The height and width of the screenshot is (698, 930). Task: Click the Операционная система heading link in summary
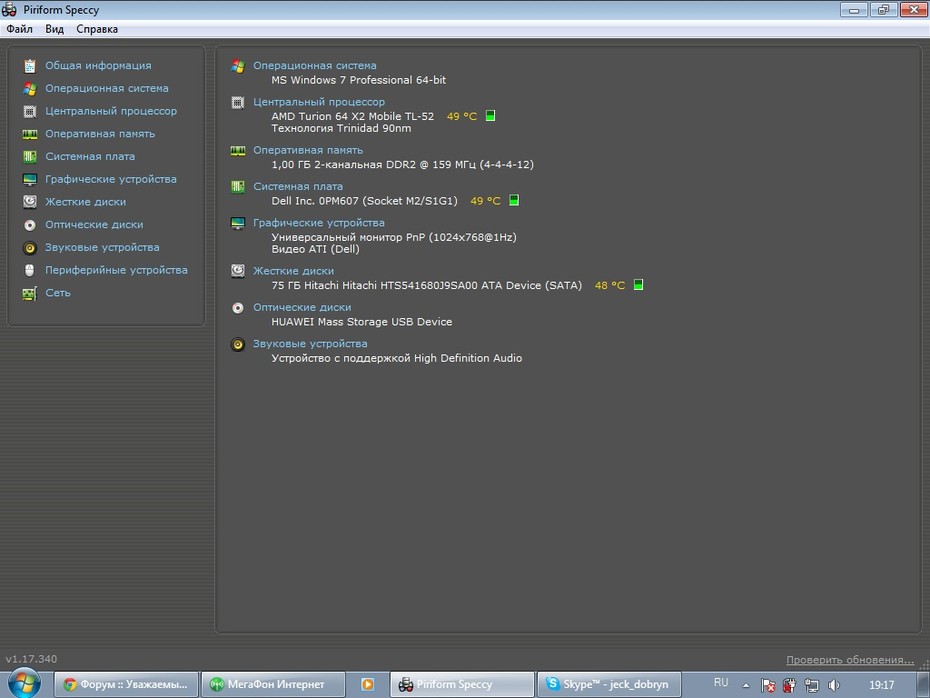pos(315,66)
